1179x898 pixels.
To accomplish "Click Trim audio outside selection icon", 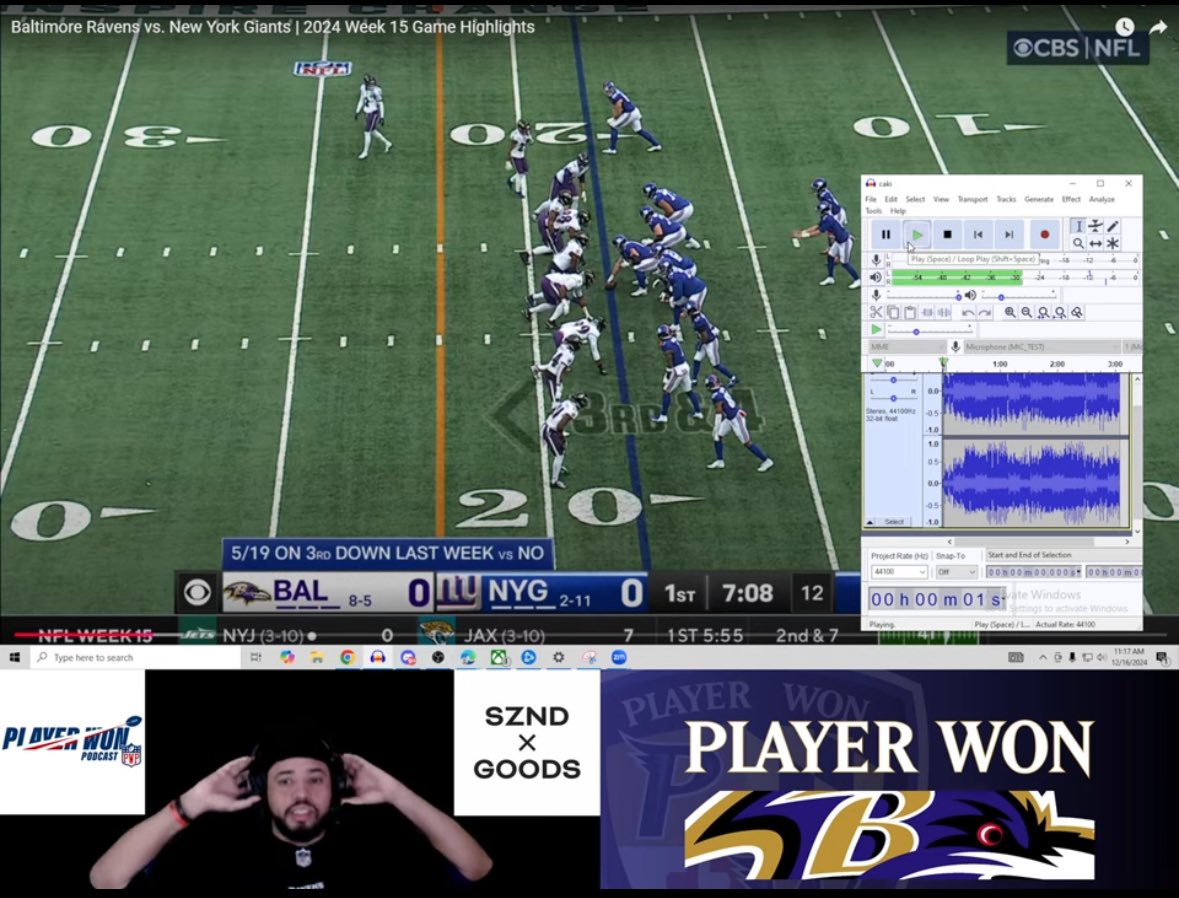I will (x=927, y=312).
